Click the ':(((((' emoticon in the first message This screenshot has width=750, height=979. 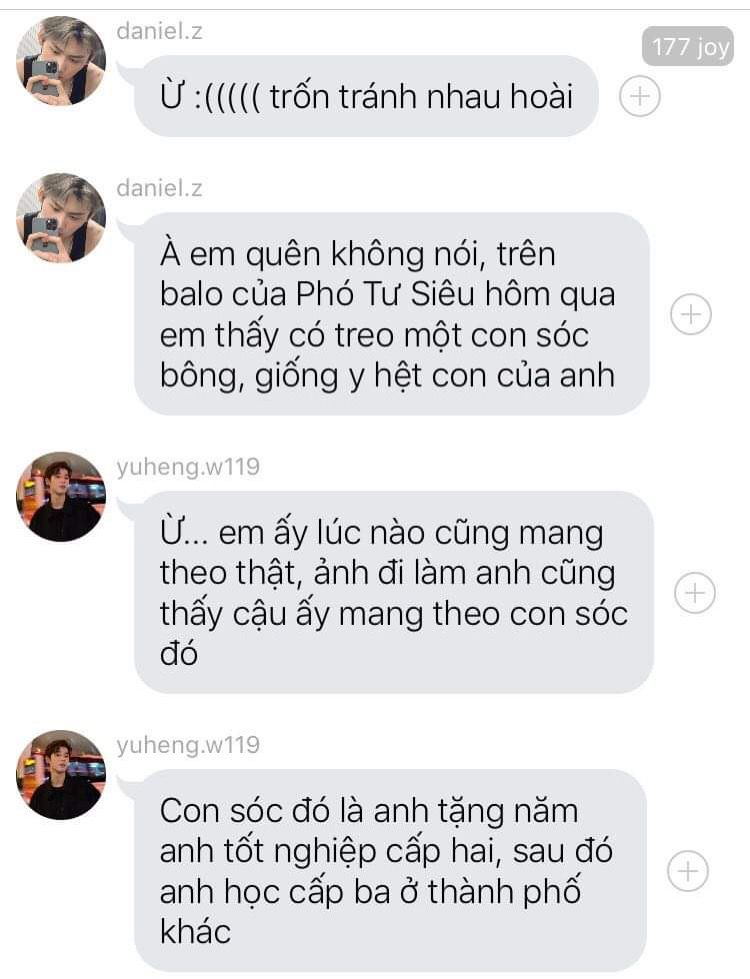pos(228,97)
